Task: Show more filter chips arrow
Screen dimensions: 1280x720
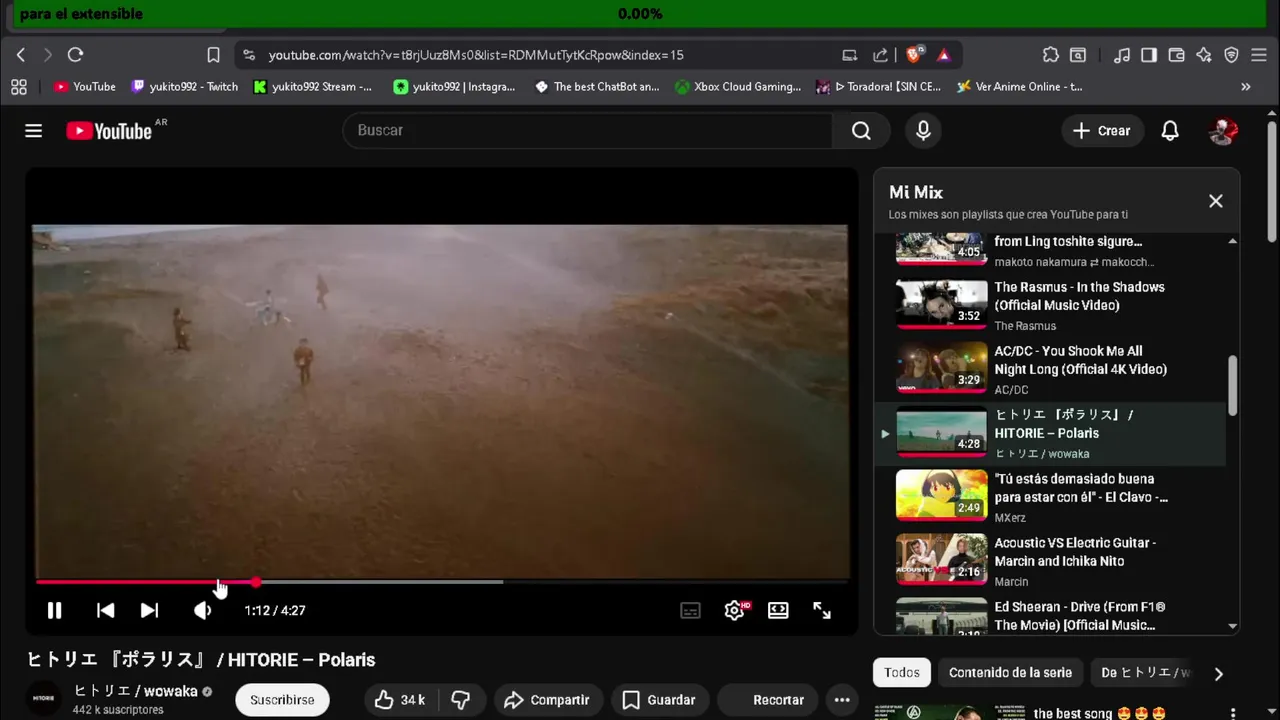Action: tap(1218, 674)
